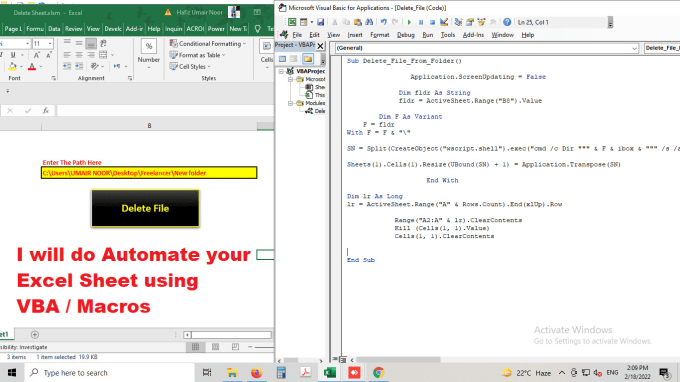680x382 pixels.
Task: Click the Insert Function fx icon
Action: [x=46, y=111]
